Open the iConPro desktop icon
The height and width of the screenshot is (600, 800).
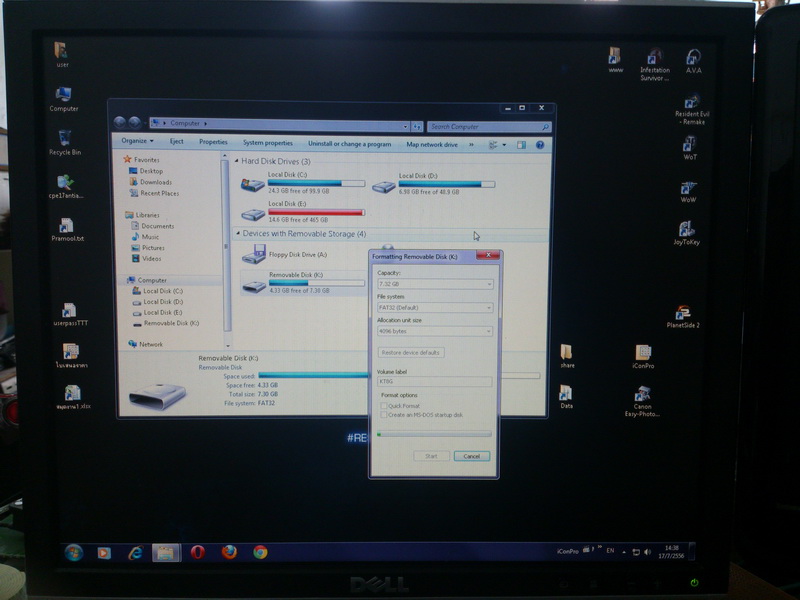point(643,357)
